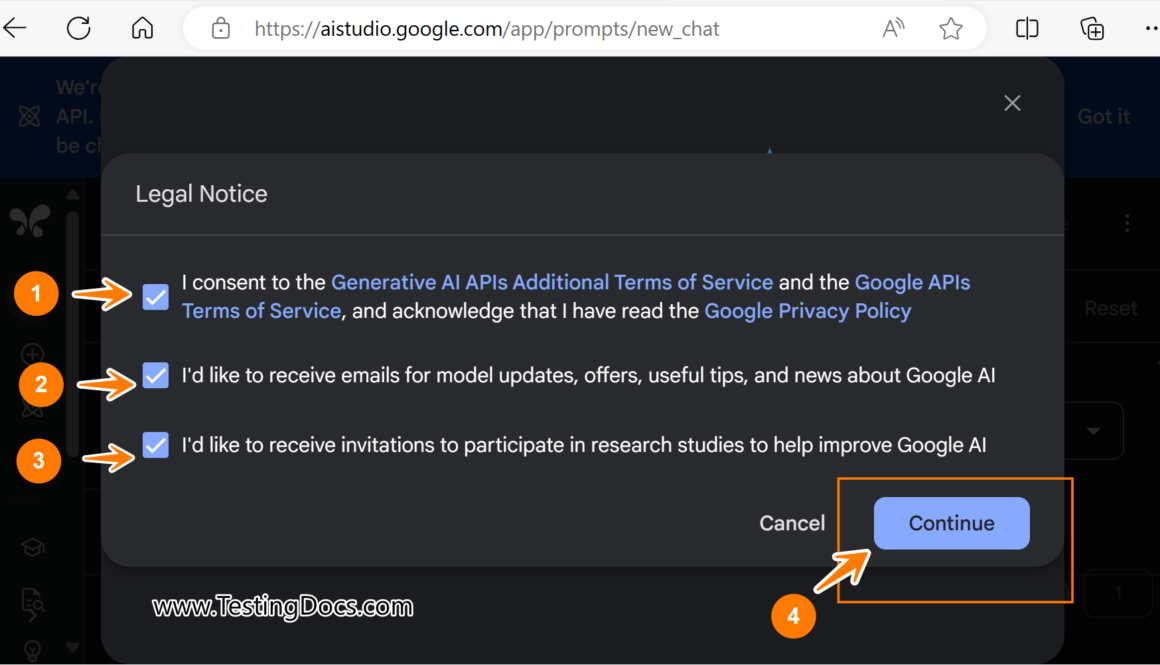Click the read aloud icon in address bar
The image size is (1160, 665).
[893, 28]
